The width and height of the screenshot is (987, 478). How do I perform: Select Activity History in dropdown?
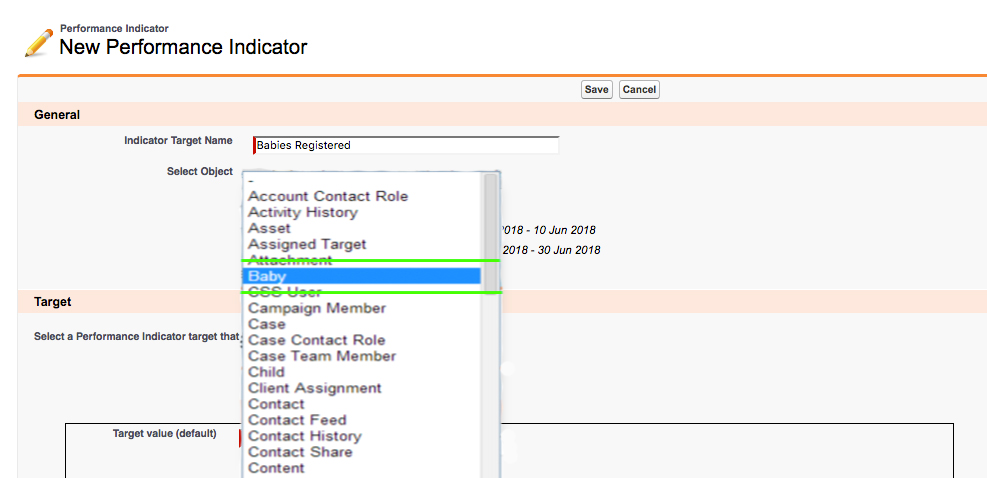[302, 212]
